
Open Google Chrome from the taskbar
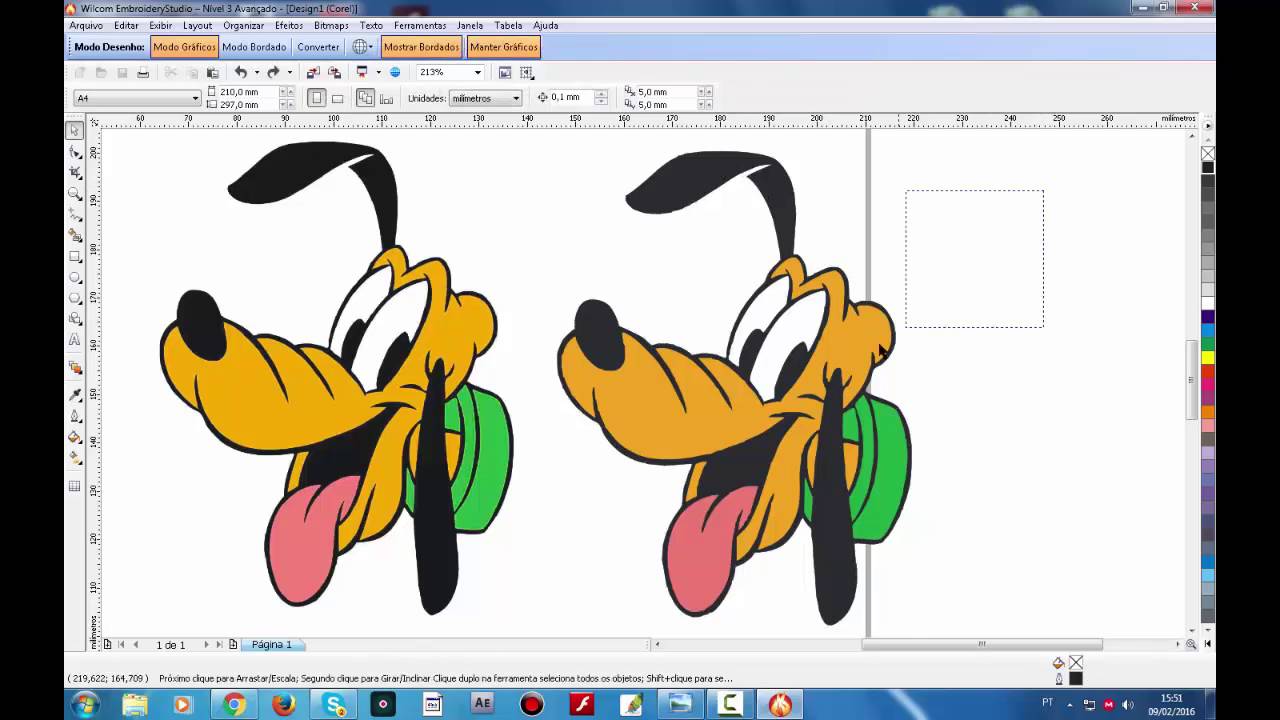point(233,705)
